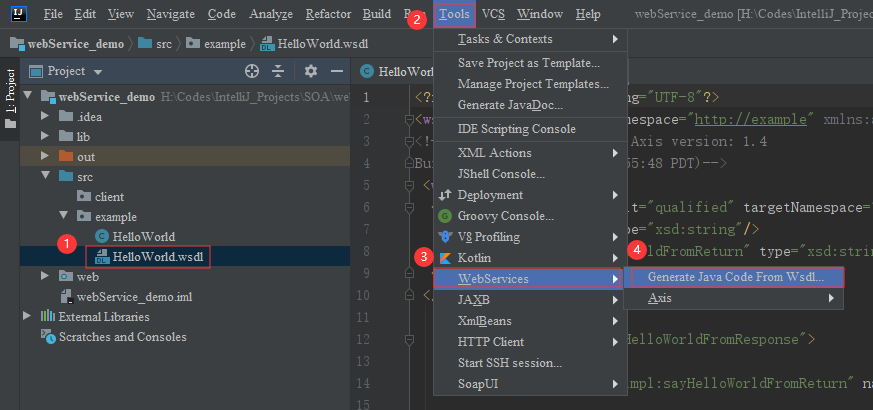Click the Groovy Console icon in menu
The width and height of the screenshot is (873, 410).
(445, 216)
